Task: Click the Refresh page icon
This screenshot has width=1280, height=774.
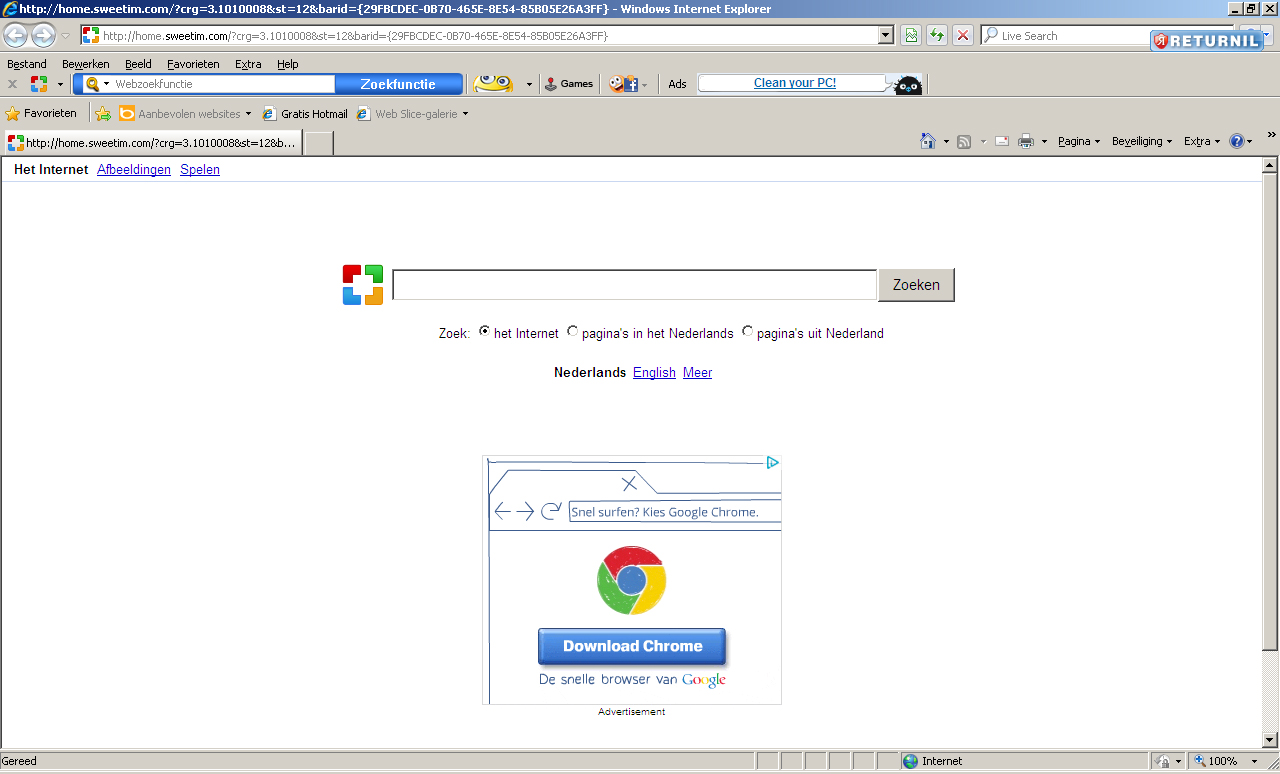Action: click(x=936, y=36)
